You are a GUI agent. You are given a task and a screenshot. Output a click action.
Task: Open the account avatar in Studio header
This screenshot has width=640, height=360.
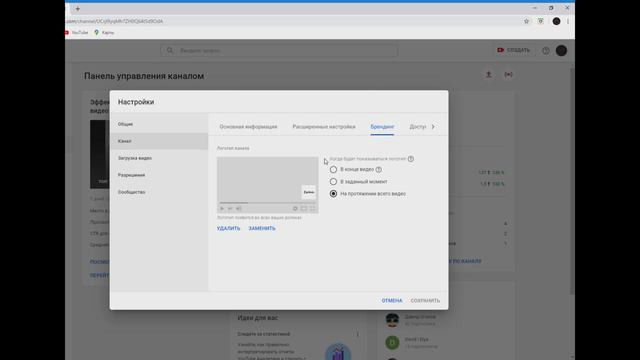tap(561, 51)
